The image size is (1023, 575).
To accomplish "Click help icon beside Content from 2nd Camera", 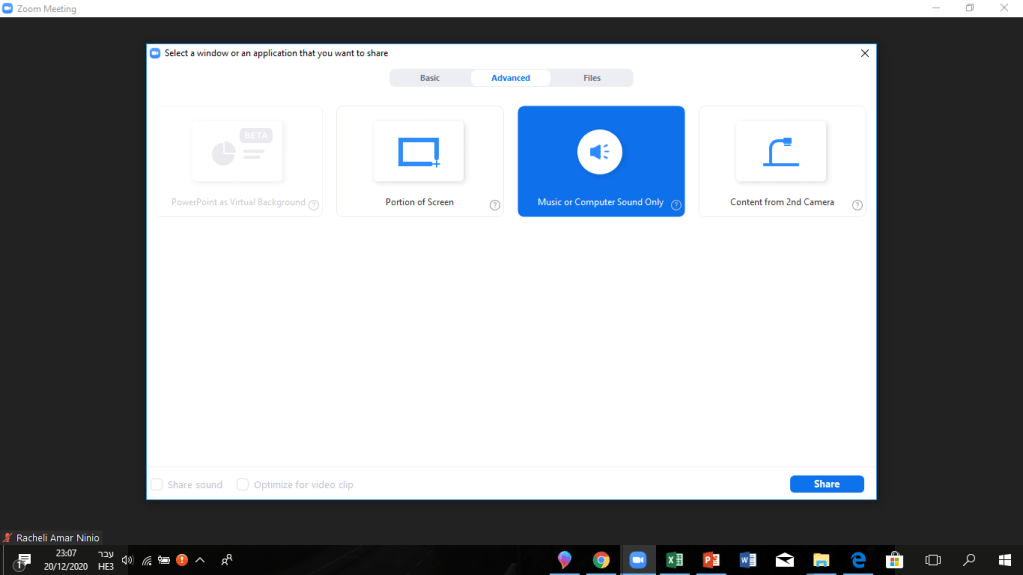I will pos(857,205).
